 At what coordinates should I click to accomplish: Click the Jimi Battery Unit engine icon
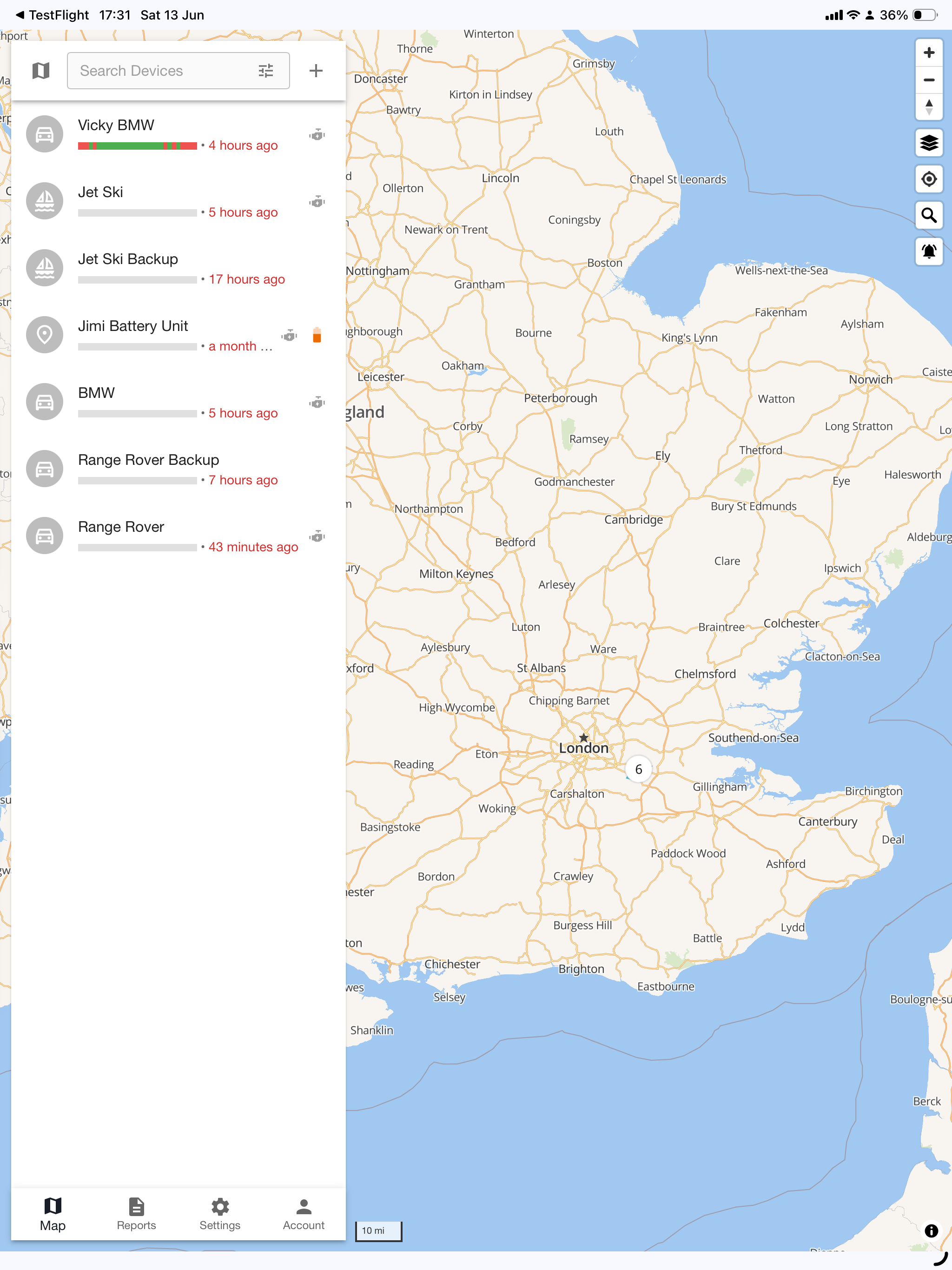pos(290,335)
